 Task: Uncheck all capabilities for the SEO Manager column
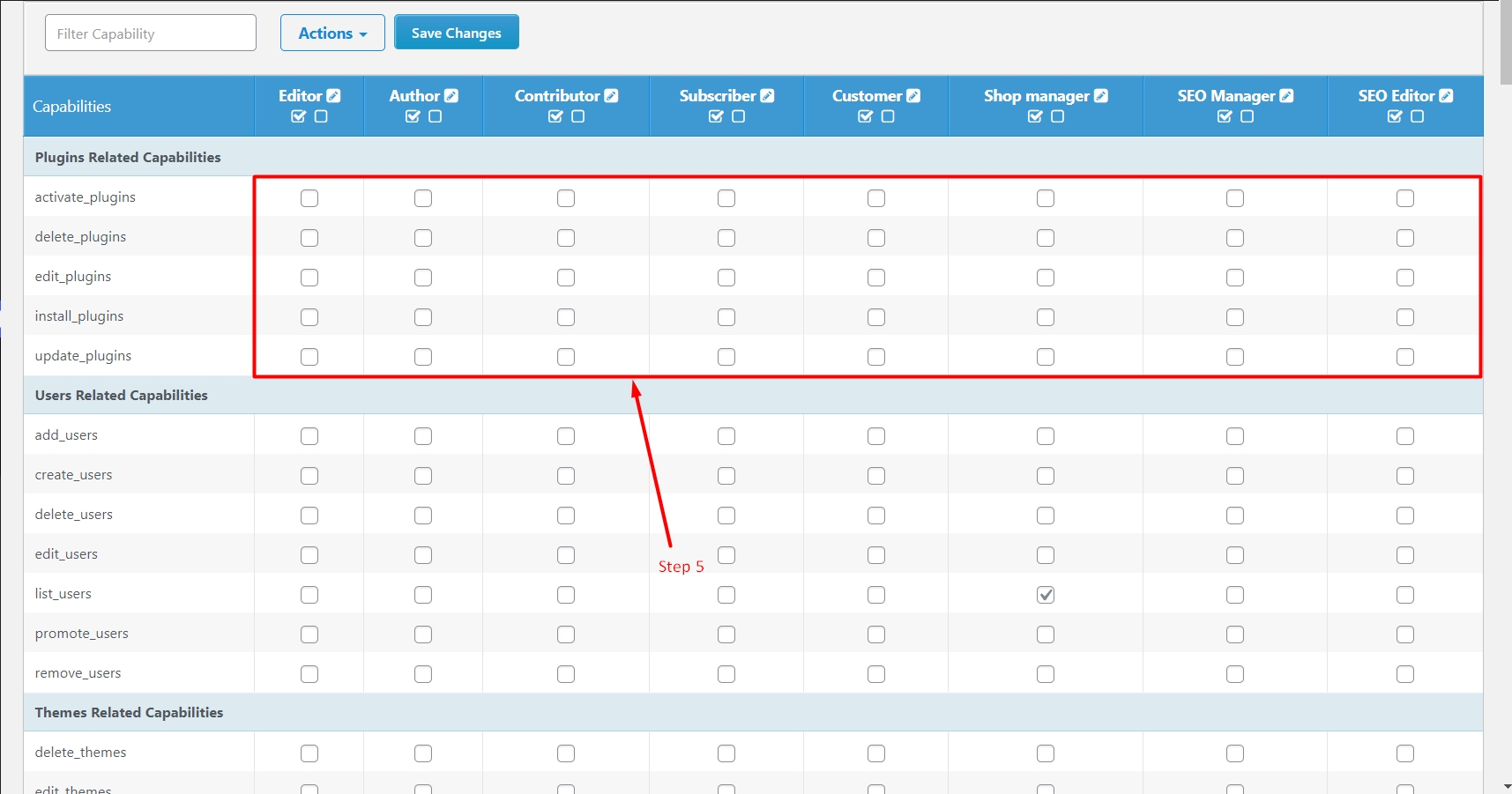[x=1247, y=116]
